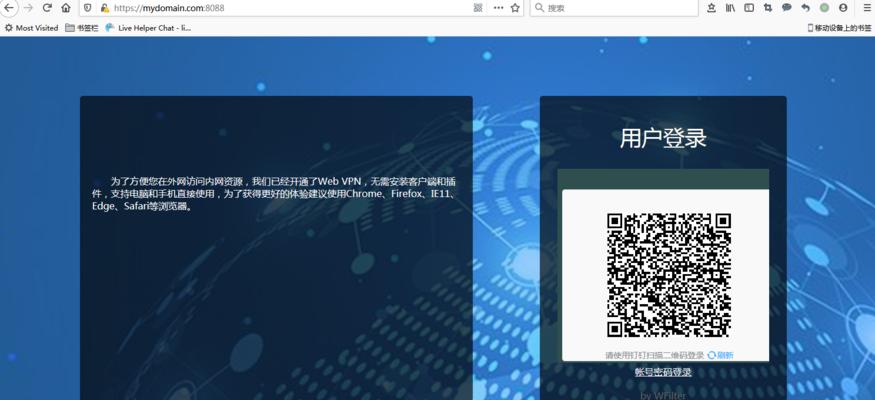Click the undo arrow toolbar icon
The image size is (875, 400).
tap(805, 8)
